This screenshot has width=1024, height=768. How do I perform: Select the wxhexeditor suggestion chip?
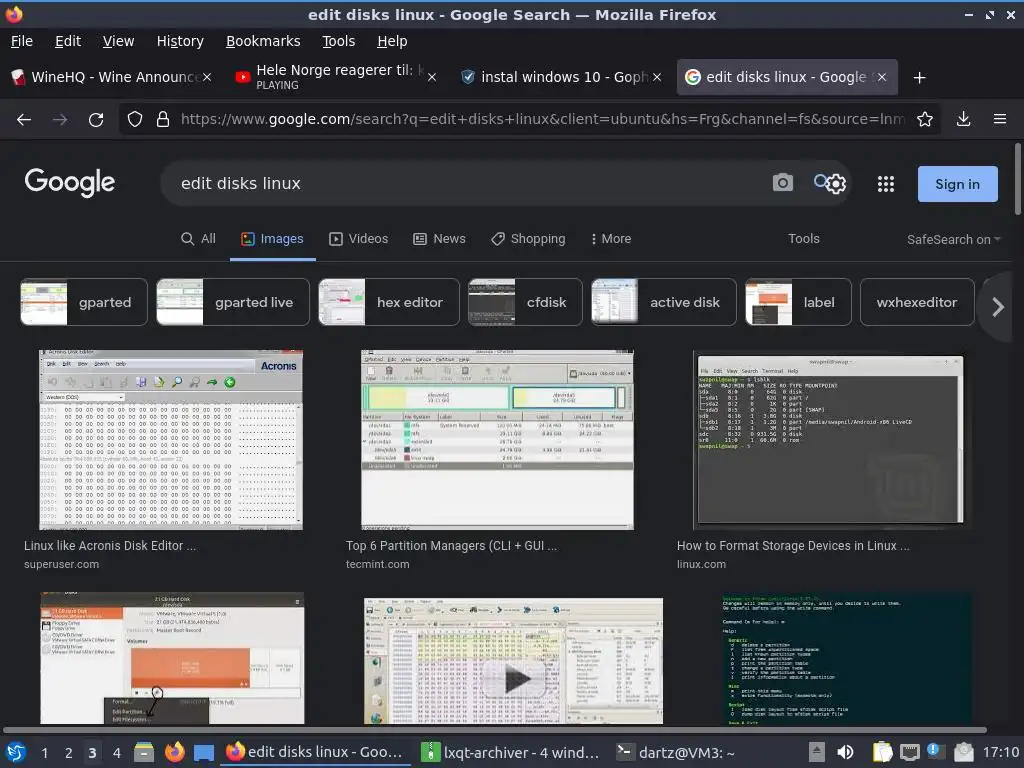pyautogui.click(x=917, y=302)
